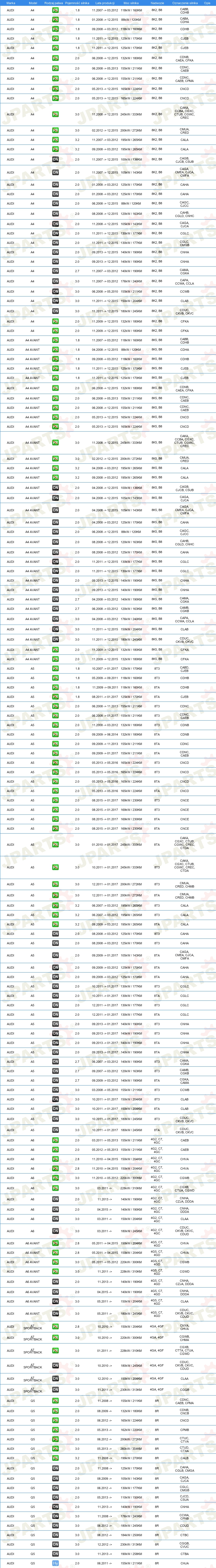Viewport: 216px width, 1568px height.
Task: Click diesel icon in Q5 CCWA, CPNB row
Action: 55,1516
